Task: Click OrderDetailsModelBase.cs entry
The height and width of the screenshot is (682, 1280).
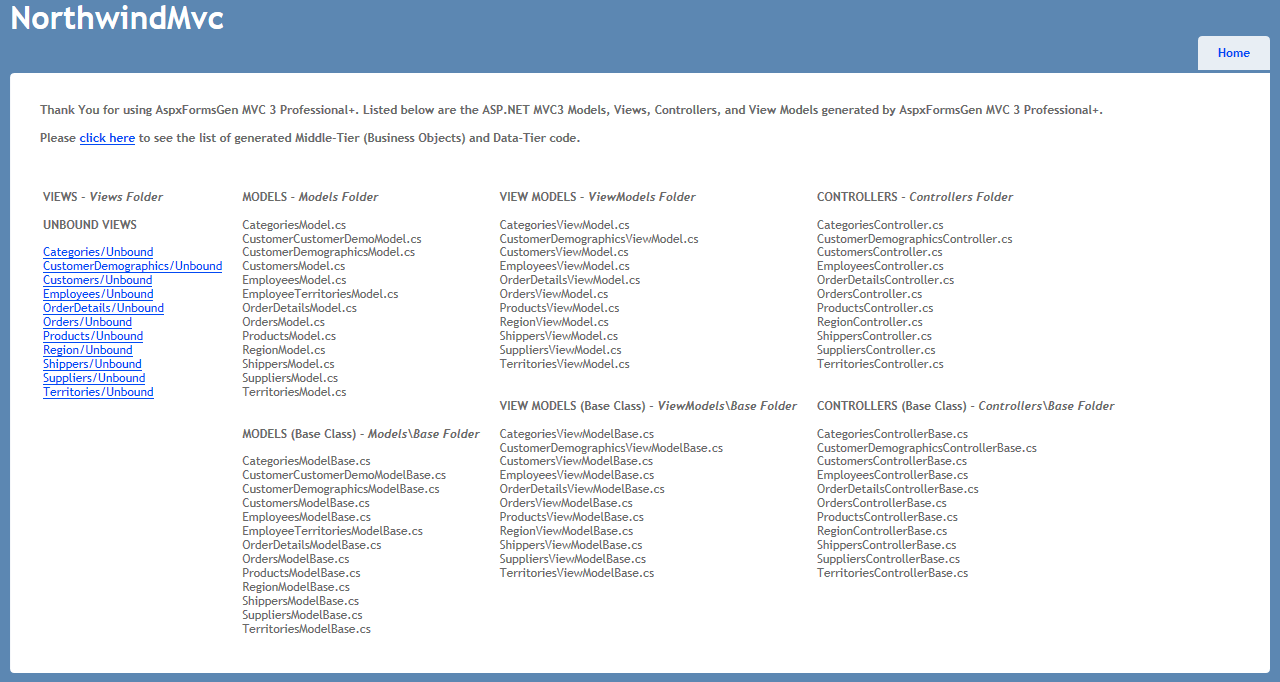Action: click(312, 545)
